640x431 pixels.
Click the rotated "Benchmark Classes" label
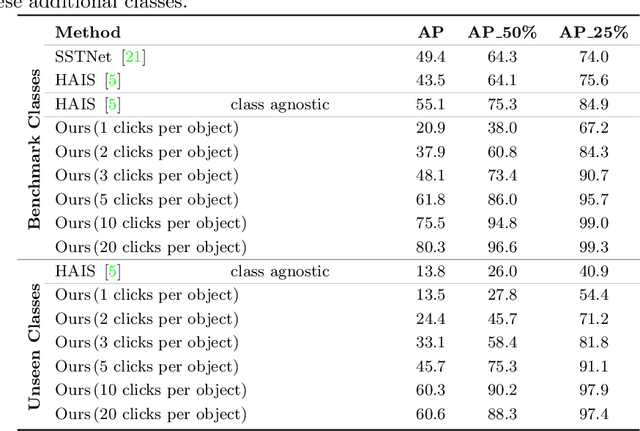tap(34, 146)
